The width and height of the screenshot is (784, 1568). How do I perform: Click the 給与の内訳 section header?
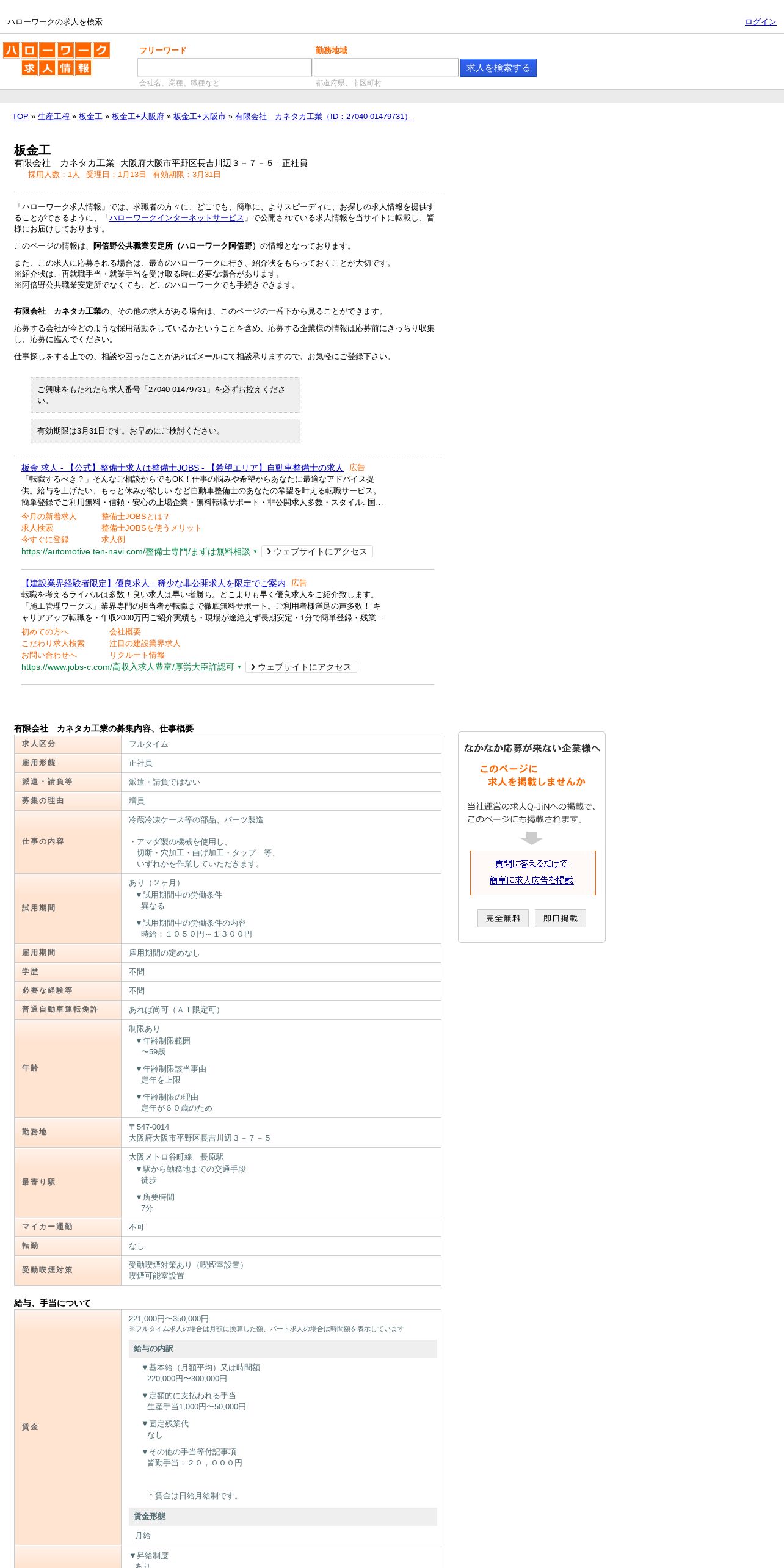click(x=283, y=1349)
